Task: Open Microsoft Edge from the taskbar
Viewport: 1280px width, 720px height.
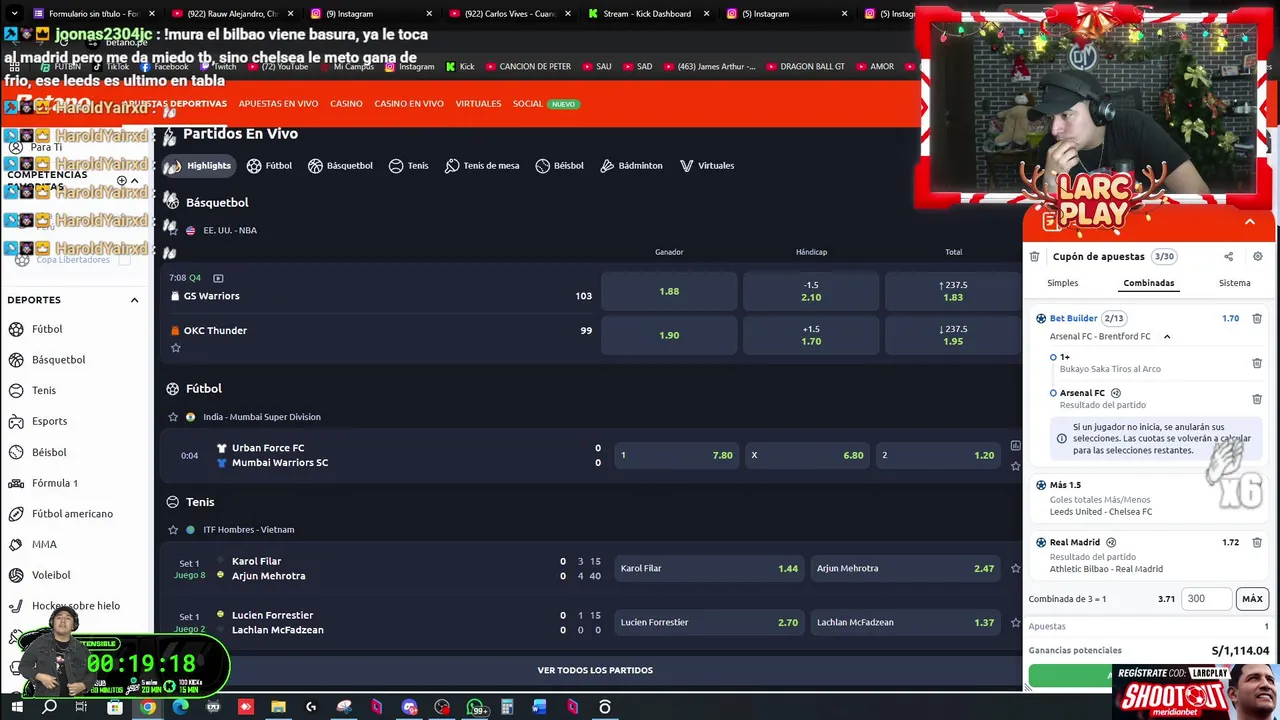Action: [x=180, y=707]
